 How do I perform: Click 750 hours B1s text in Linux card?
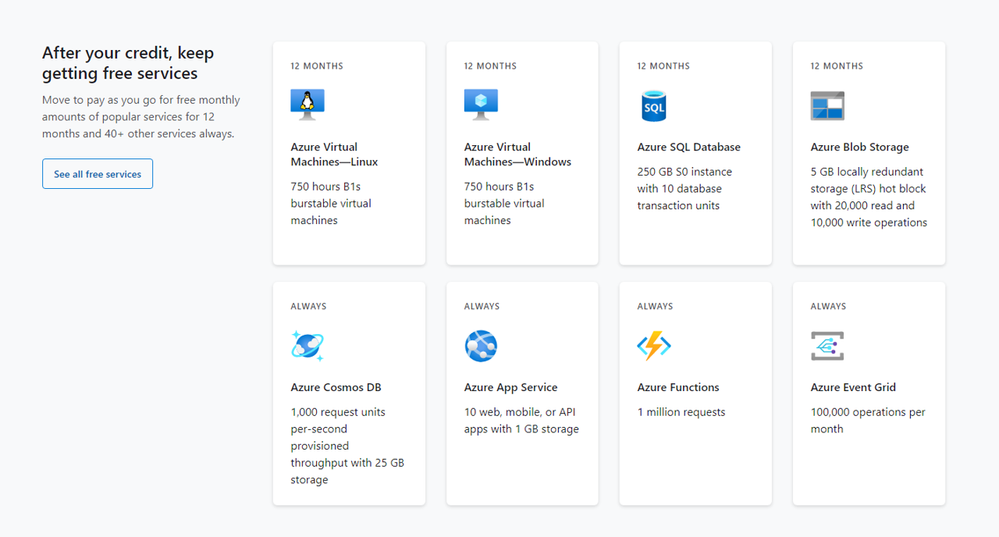point(331,203)
